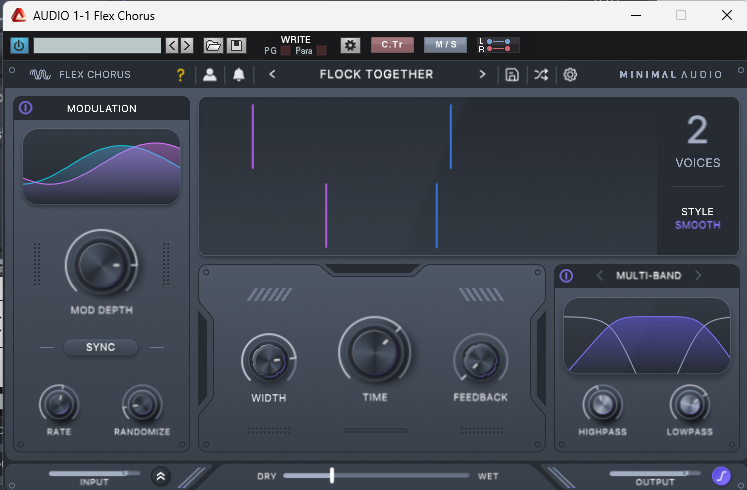The width and height of the screenshot is (747, 490).
Task: Click the Flex Chorus waveform logo
Action: pyautogui.click(x=40, y=75)
